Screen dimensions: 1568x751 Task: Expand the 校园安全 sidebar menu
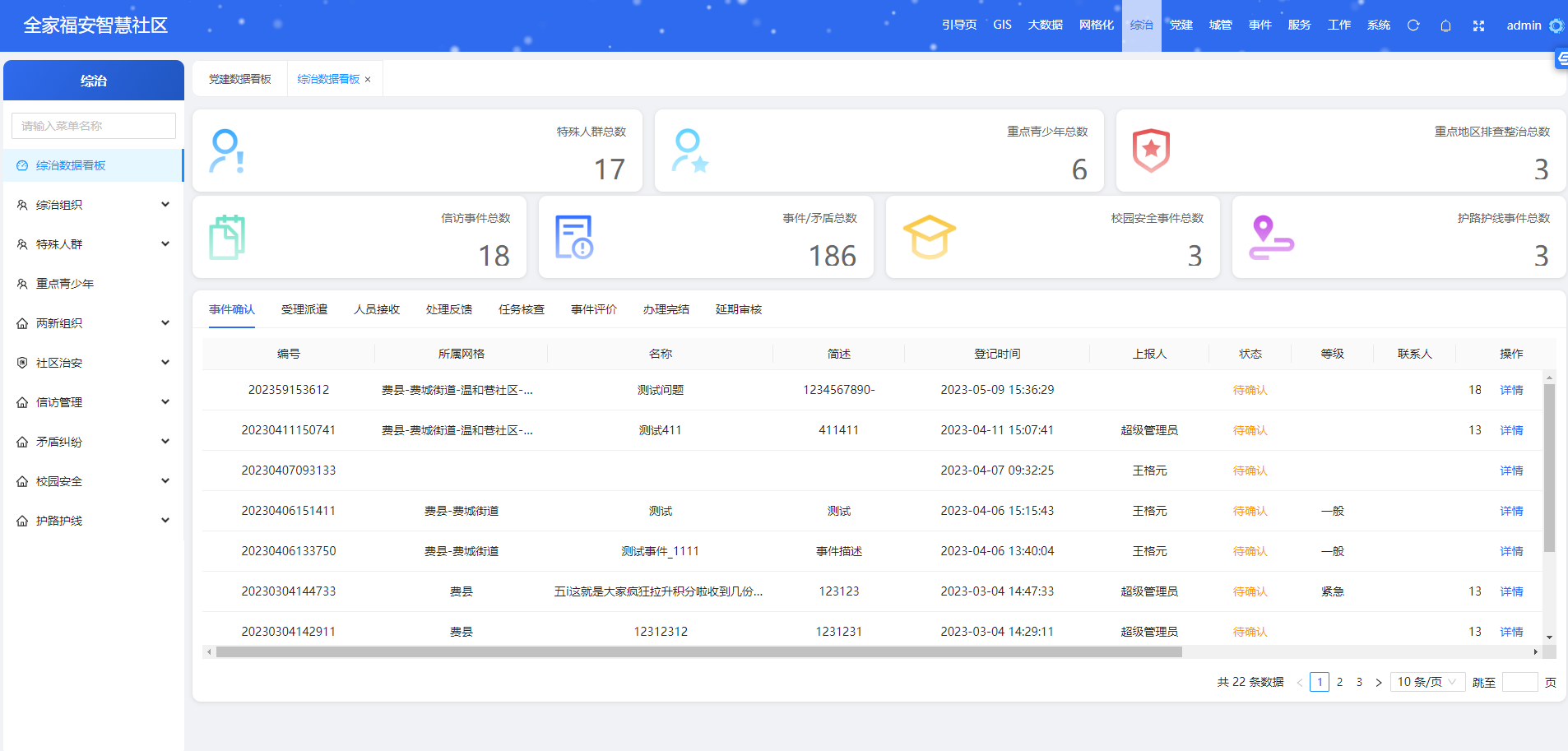tap(93, 481)
